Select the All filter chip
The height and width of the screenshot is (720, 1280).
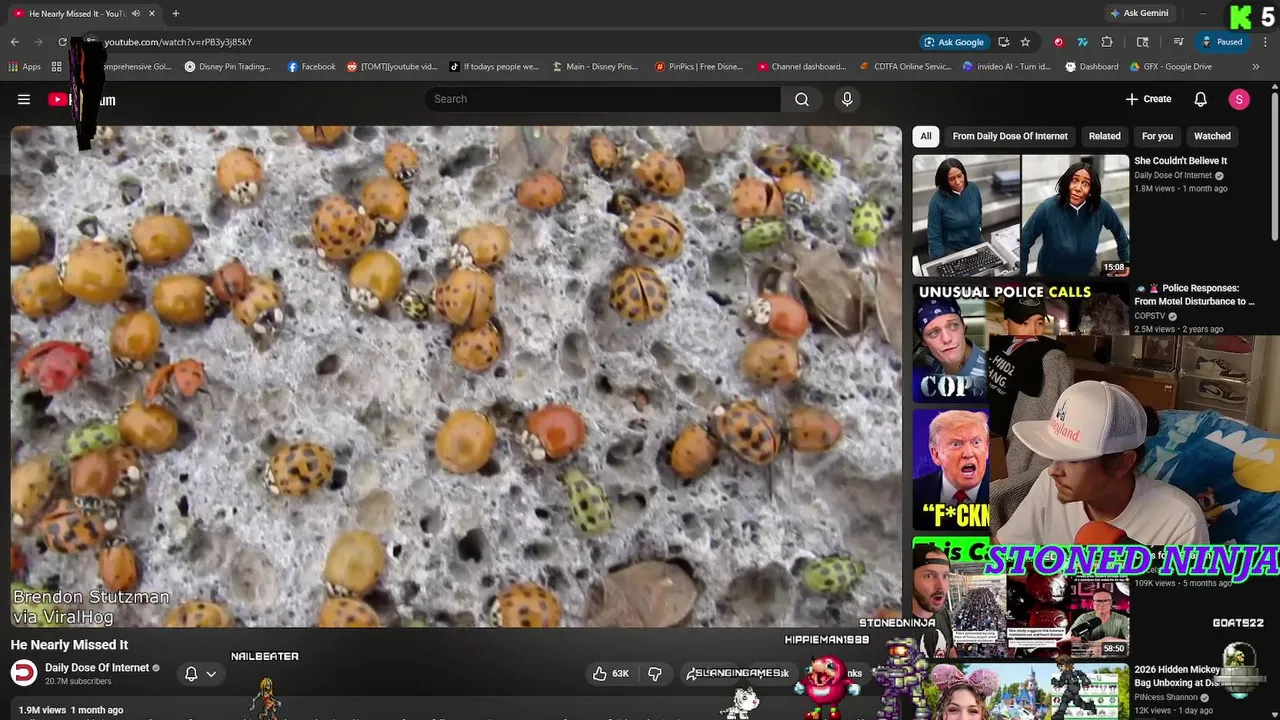pos(926,136)
